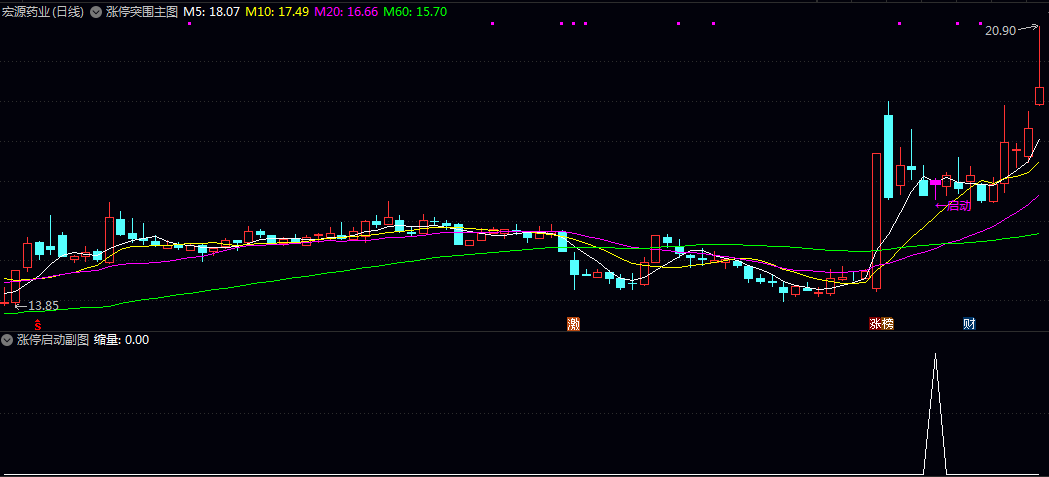
Task: Click the M60: 15.70 moving average value
Action: (x=415, y=12)
